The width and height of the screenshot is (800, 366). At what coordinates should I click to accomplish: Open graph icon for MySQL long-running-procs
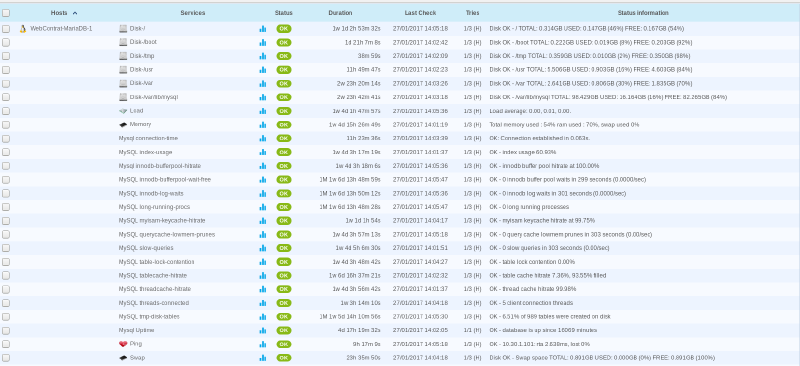click(263, 207)
